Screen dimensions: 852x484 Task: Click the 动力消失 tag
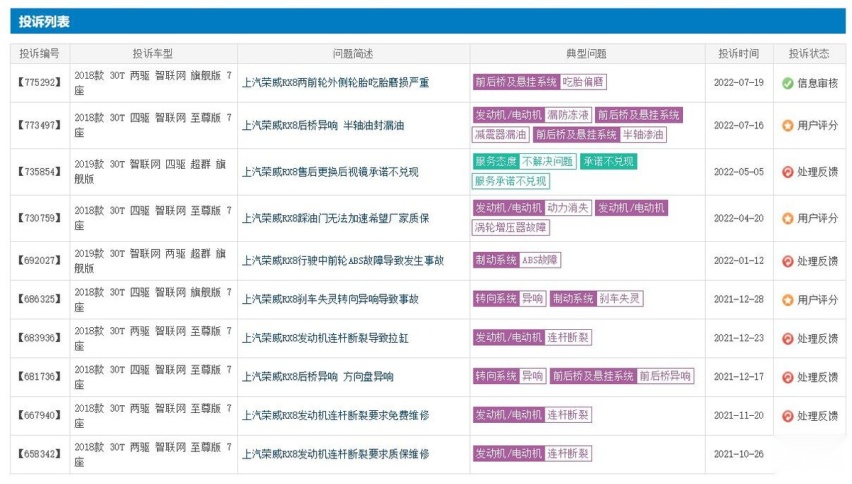[x=568, y=208]
